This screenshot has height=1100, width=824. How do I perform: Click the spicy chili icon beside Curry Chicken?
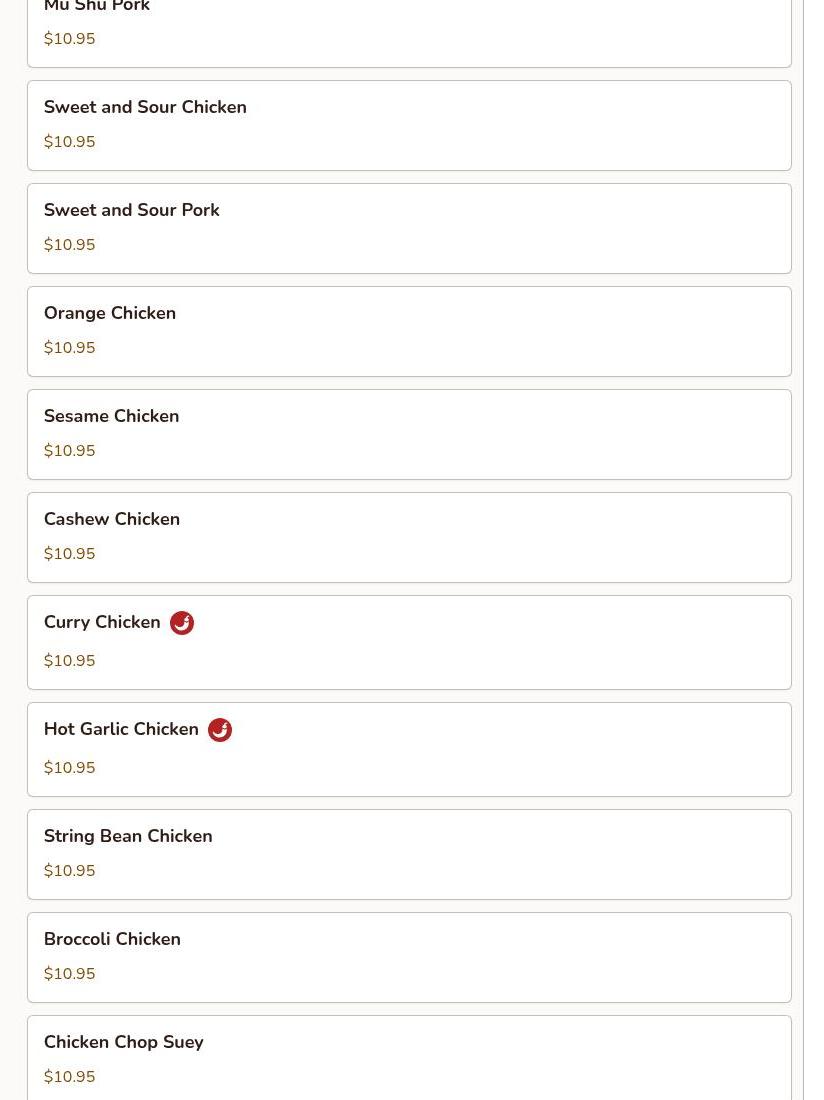pyautogui.click(x=182, y=623)
